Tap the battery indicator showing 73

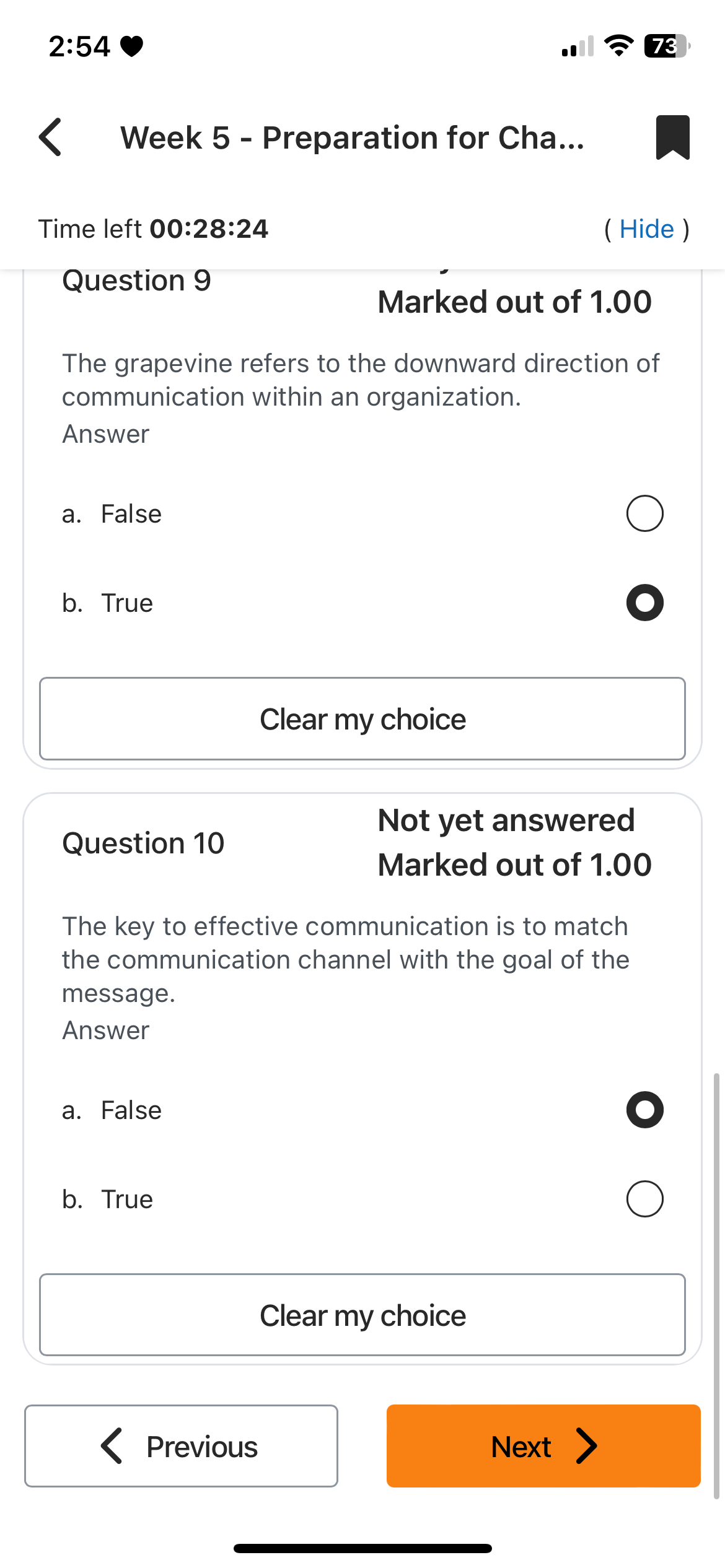(x=666, y=46)
